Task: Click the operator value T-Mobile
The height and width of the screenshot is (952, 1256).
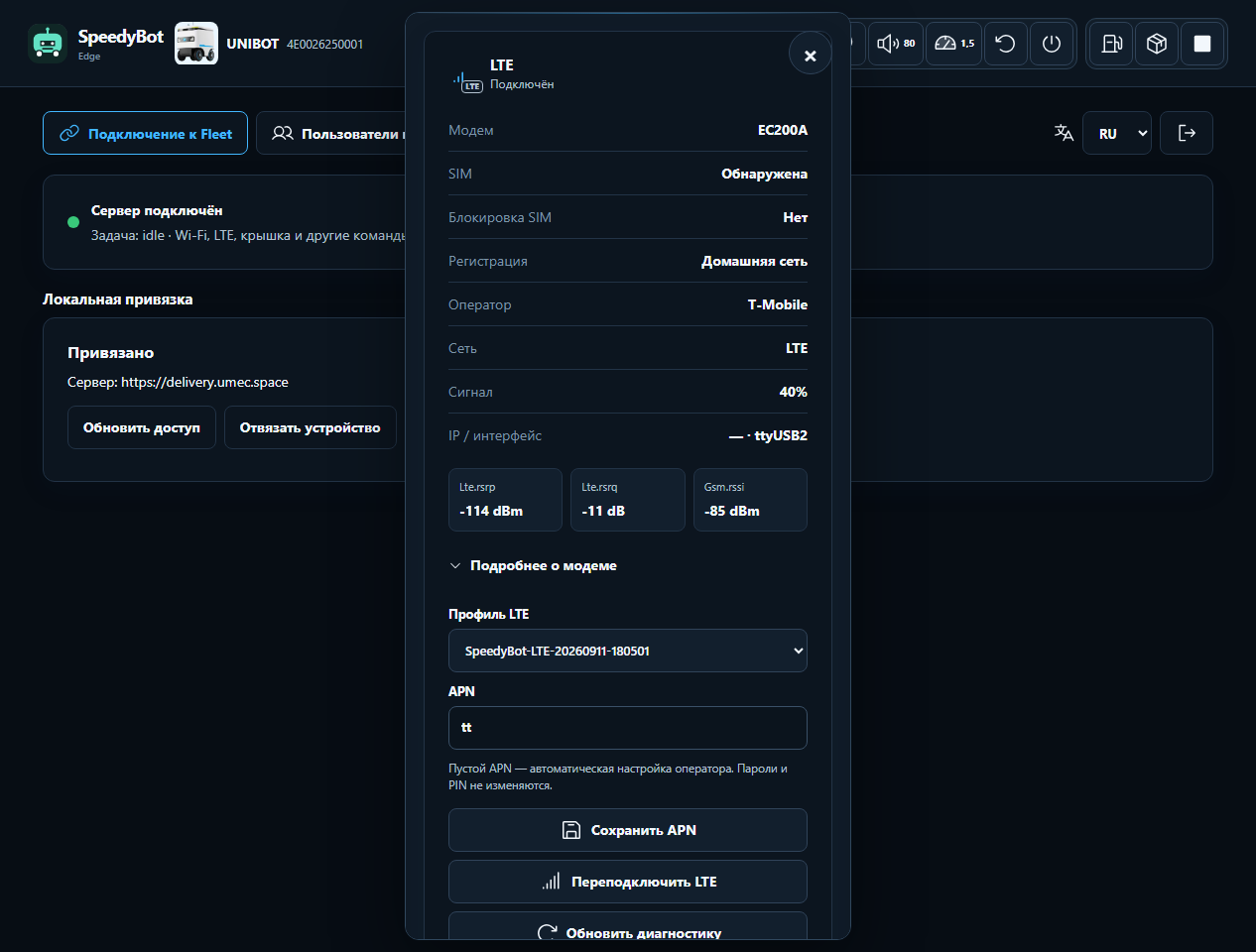Action: click(778, 304)
